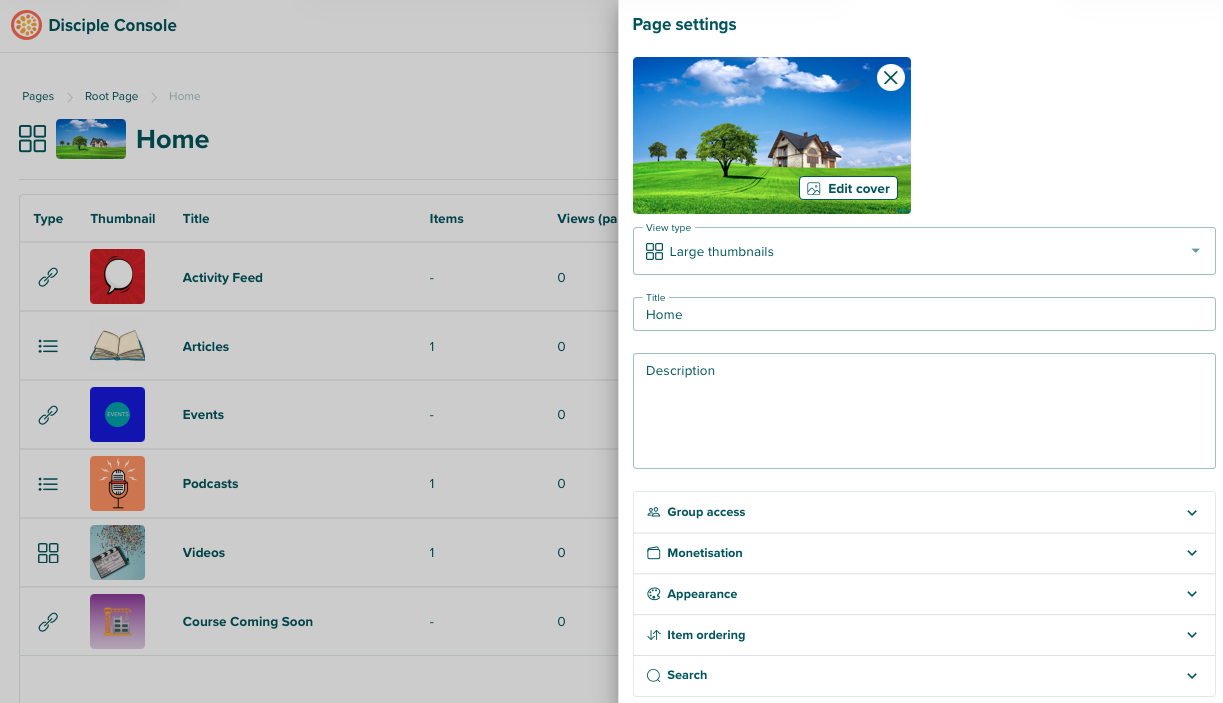Click the list type icon for Articles
The image size is (1223, 703).
[x=48, y=346]
